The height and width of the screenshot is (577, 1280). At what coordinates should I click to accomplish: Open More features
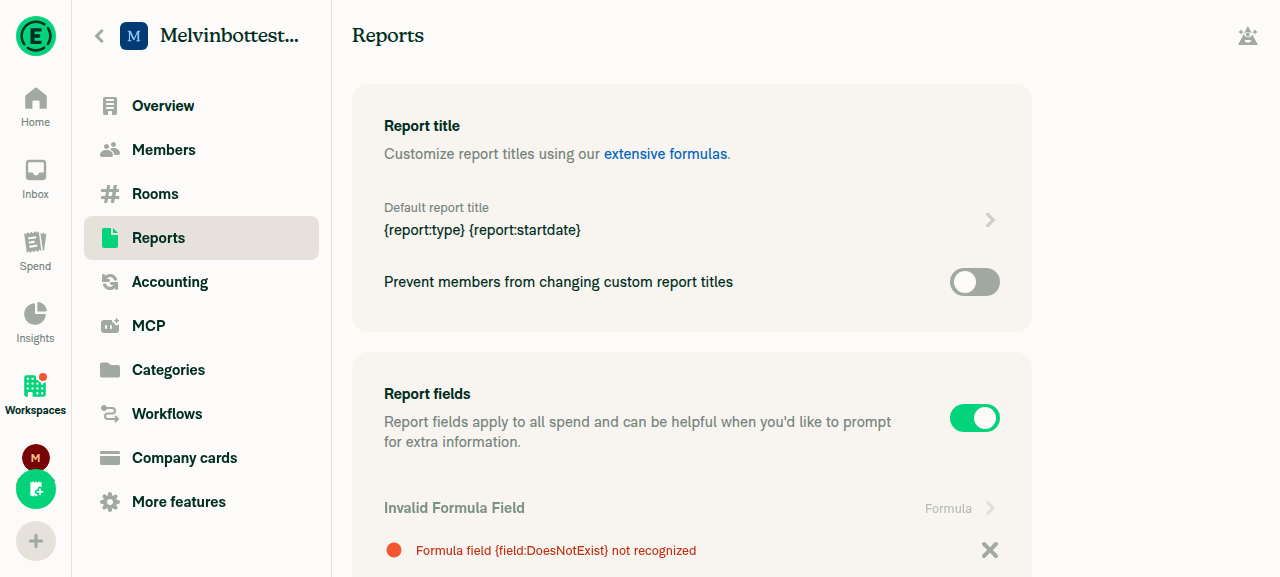(201, 502)
